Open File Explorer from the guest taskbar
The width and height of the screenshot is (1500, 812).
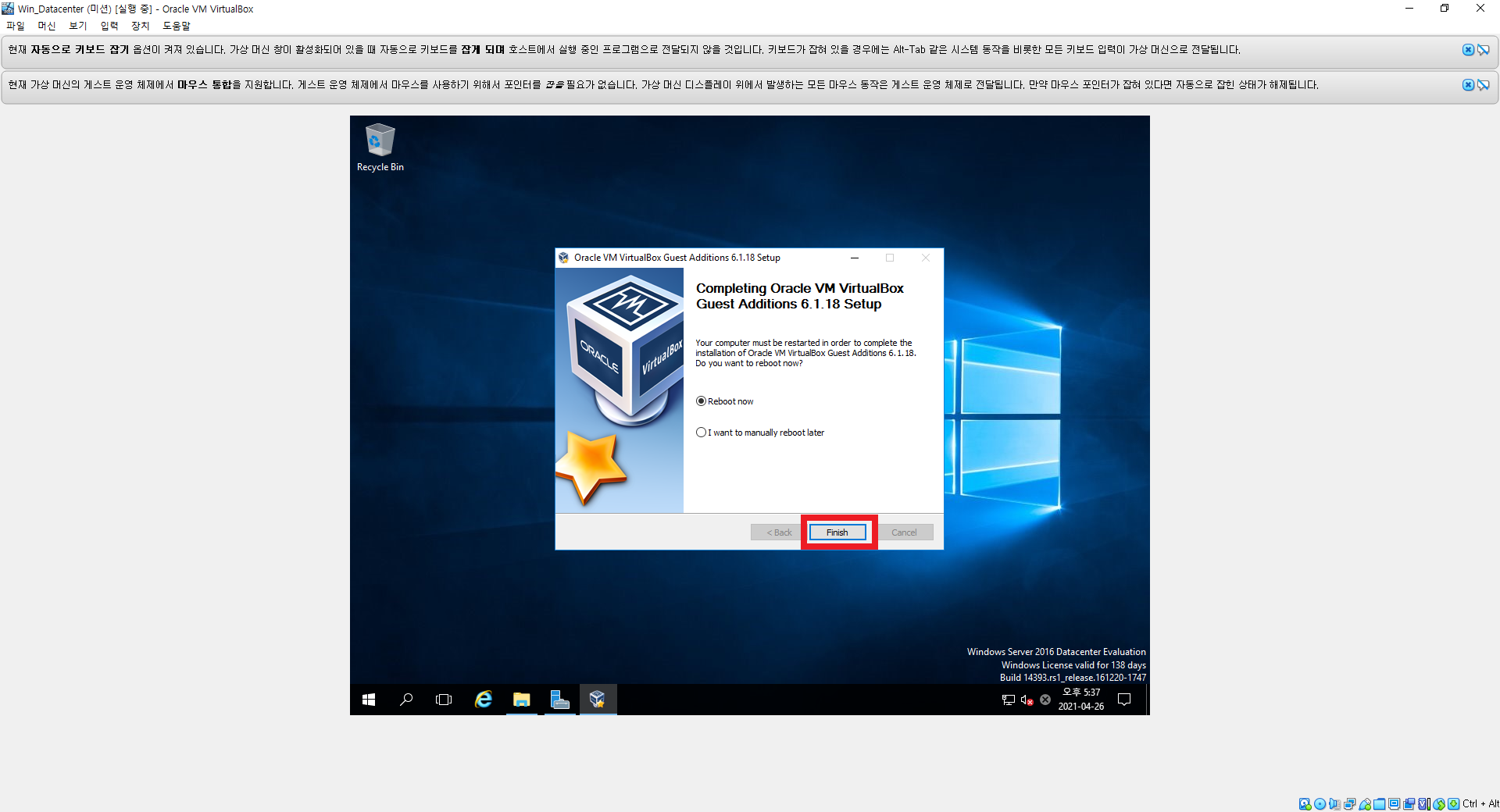pos(521,700)
